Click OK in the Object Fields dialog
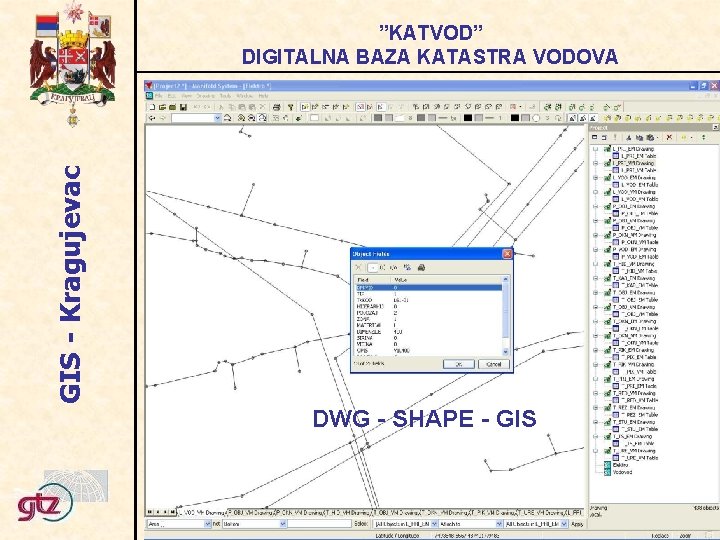The width and height of the screenshot is (720, 540). pos(458,364)
